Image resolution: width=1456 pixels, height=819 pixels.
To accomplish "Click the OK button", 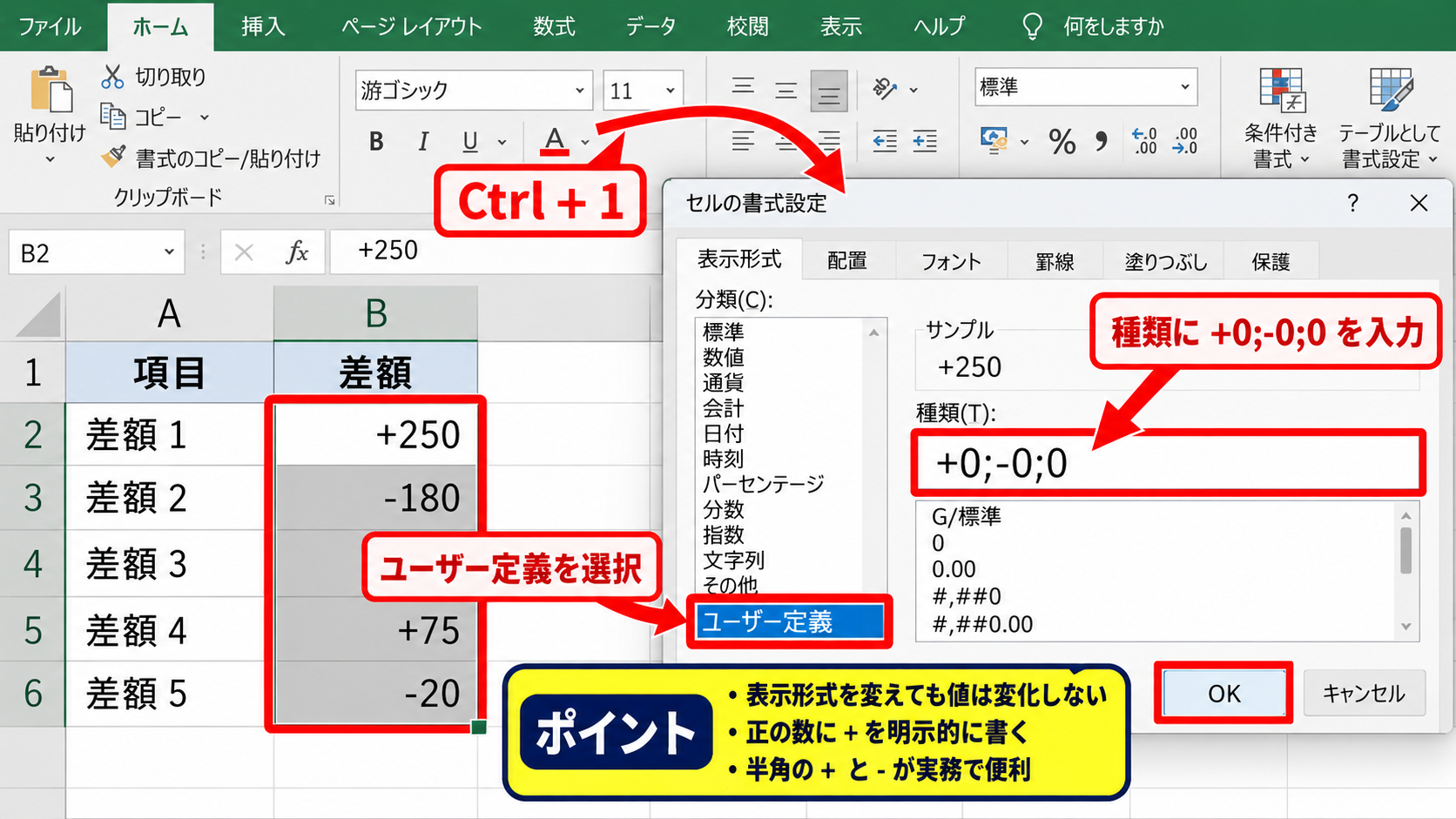I will tap(1223, 693).
